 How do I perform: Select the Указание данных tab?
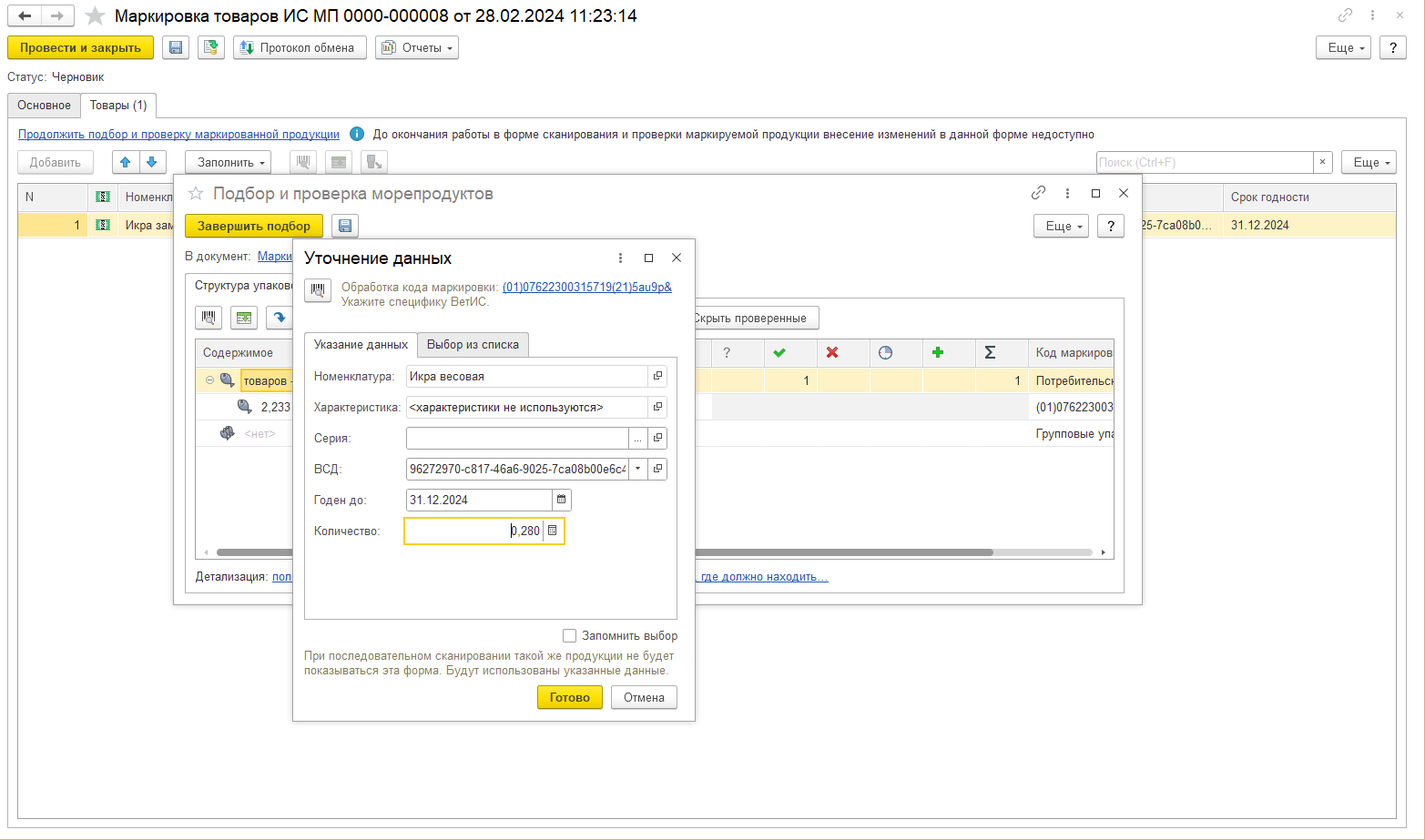tap(361, 345)
